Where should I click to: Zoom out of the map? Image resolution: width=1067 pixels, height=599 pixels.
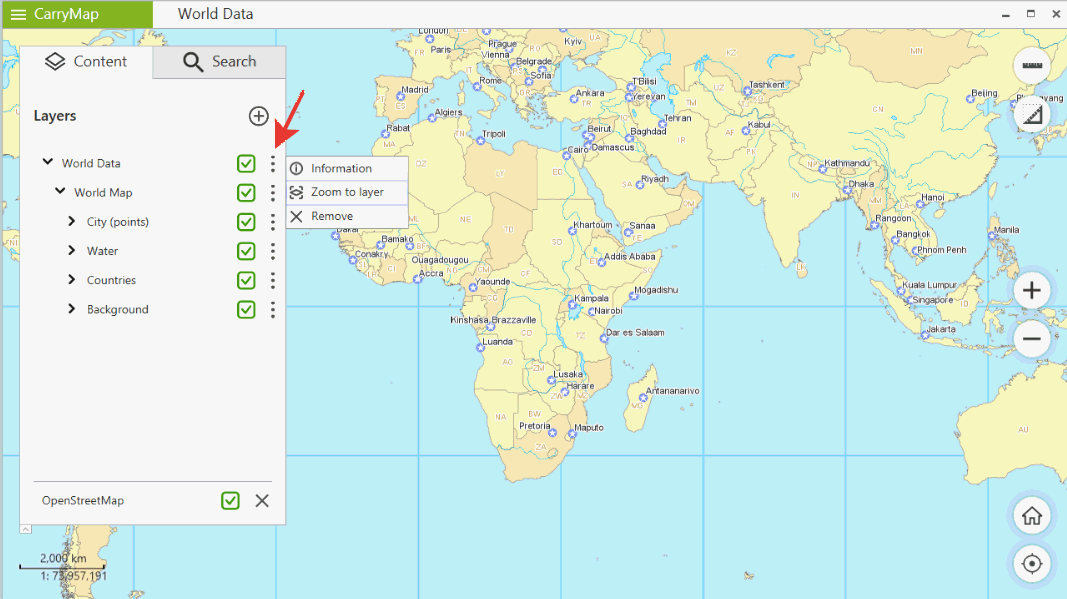1032,339
